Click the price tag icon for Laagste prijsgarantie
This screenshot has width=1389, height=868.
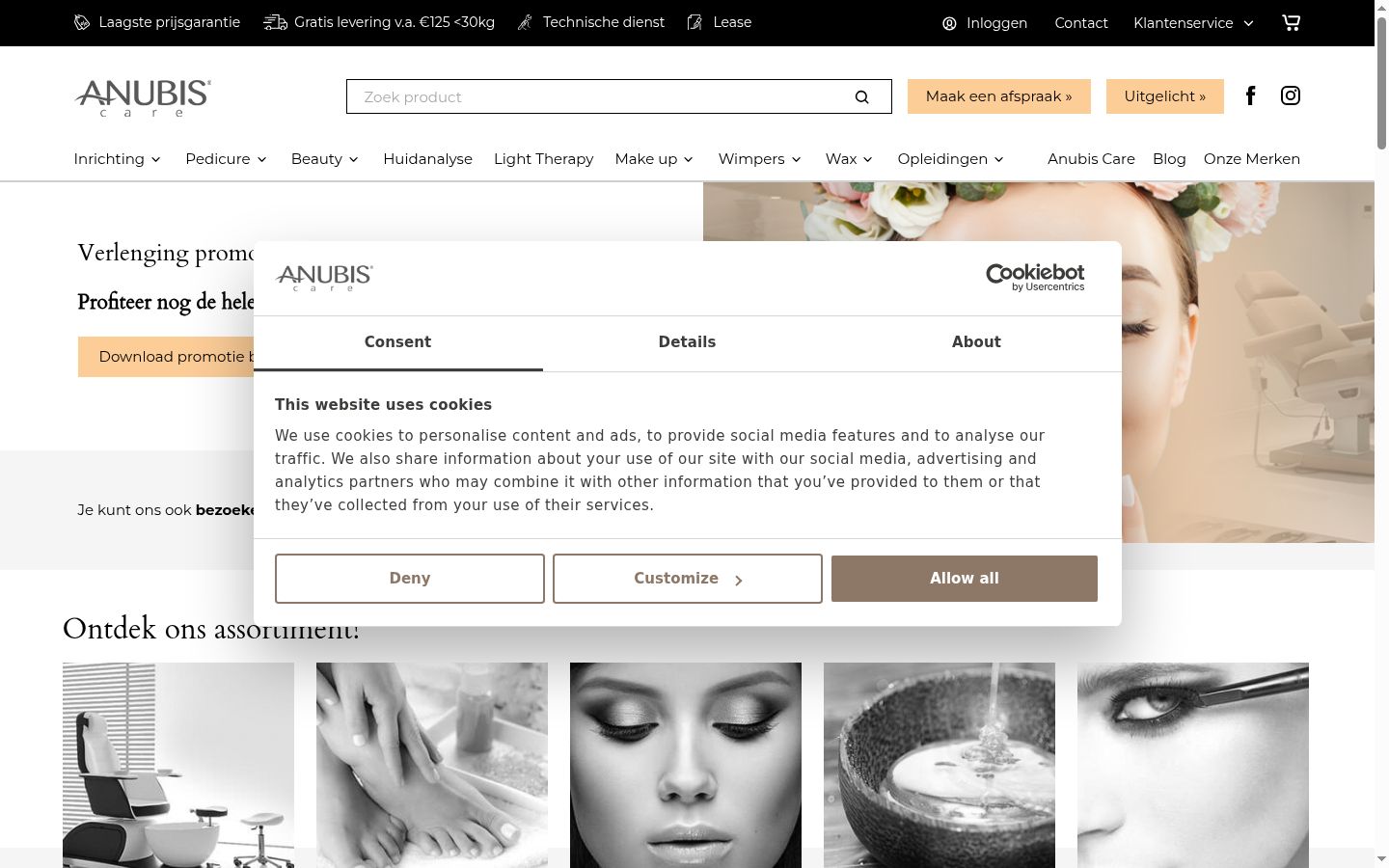click(82, 22)
